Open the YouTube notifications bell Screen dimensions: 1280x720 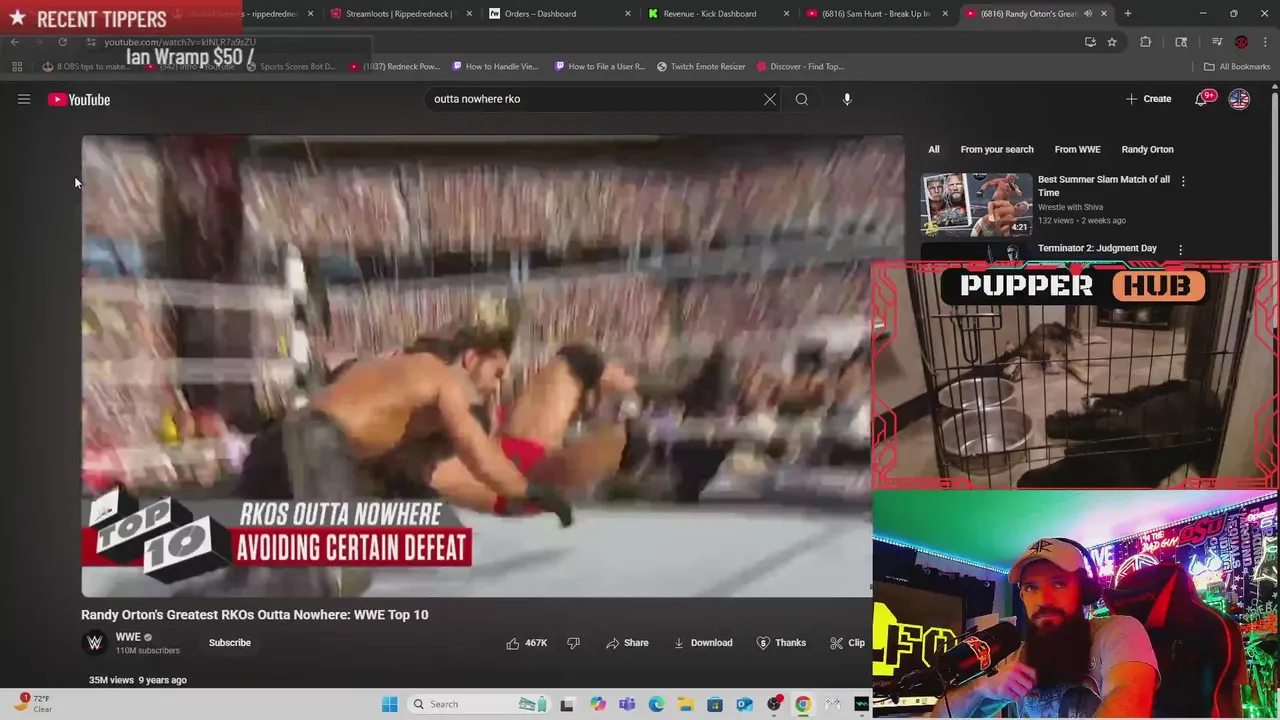pos(1203,99)
